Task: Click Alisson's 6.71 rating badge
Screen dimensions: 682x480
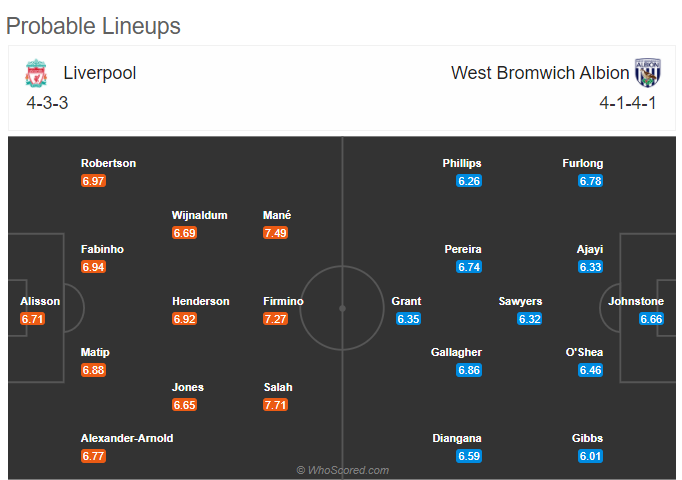Action: 32,319
